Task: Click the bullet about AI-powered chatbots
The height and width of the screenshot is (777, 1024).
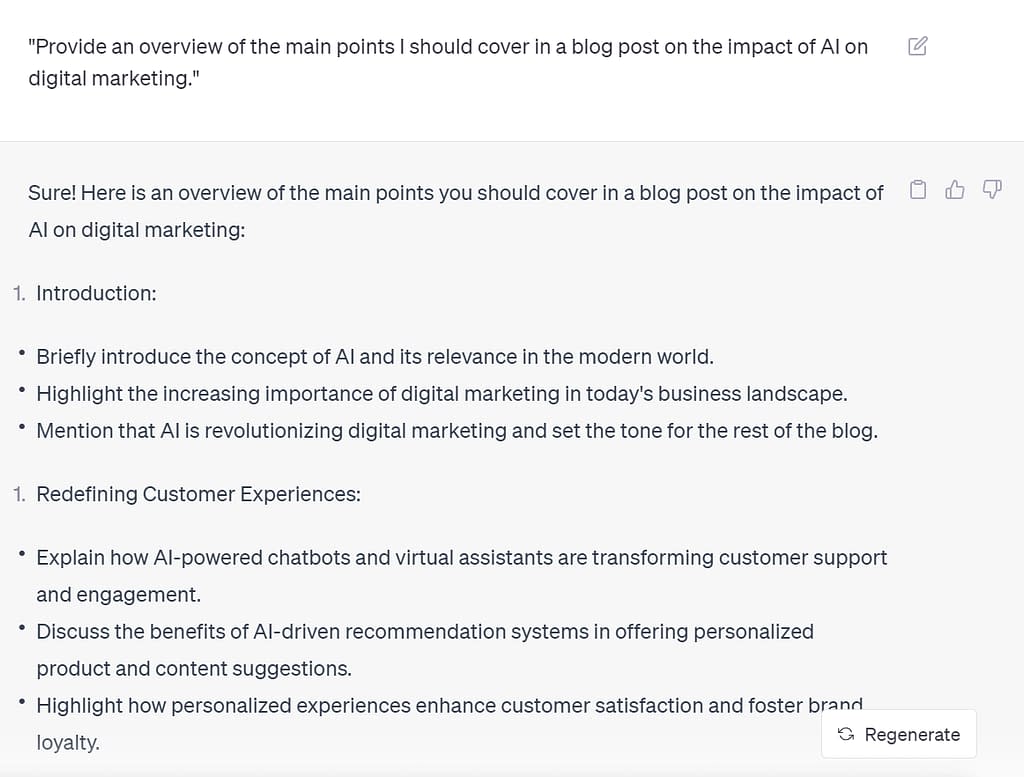Action: coord(461,558)
